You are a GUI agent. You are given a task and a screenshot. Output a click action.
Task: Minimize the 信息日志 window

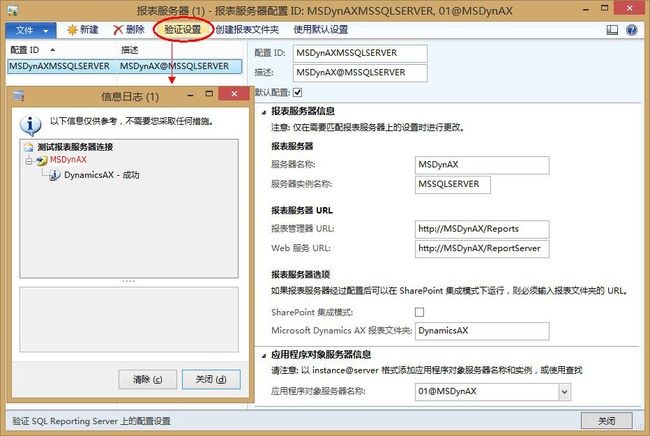pyautogui.click(x=190, y=95)
